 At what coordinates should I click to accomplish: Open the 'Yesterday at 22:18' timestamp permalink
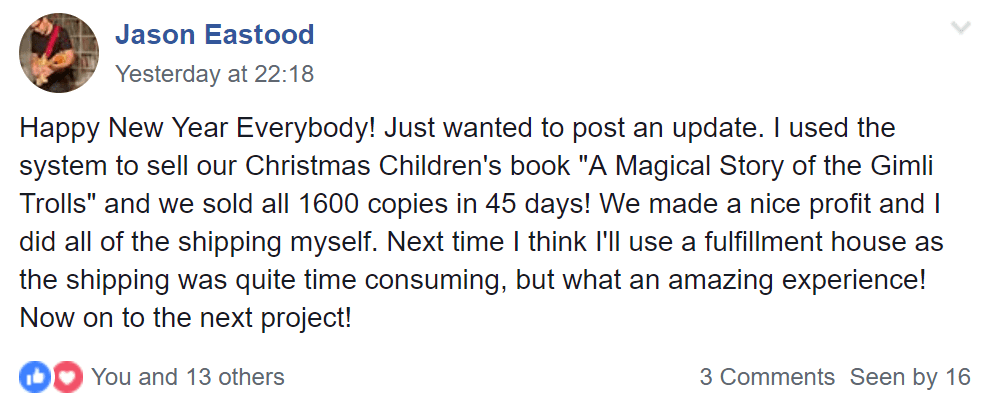tap(214, 74)
